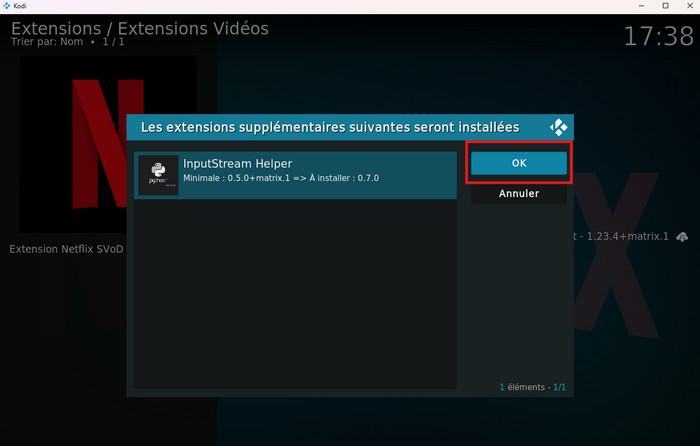Image resolution: width=700 pixels, height=446 pixels.
Task: Click the Kodi icon in window title bar
Action: [x=6, y=6]
